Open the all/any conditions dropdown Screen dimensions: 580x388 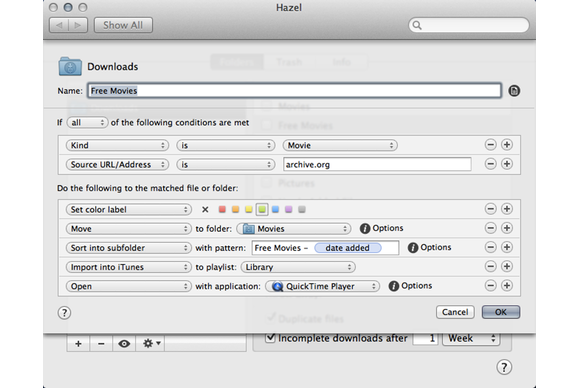tap(87, 123)
